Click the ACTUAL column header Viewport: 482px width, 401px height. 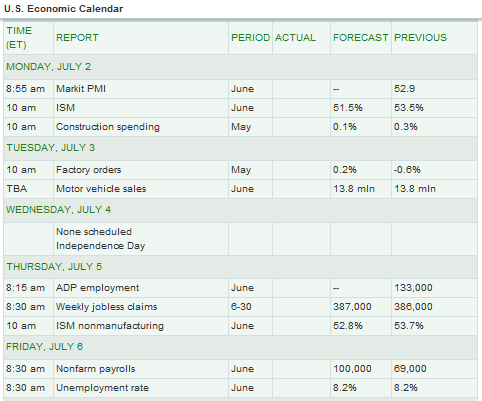(295, 38)
